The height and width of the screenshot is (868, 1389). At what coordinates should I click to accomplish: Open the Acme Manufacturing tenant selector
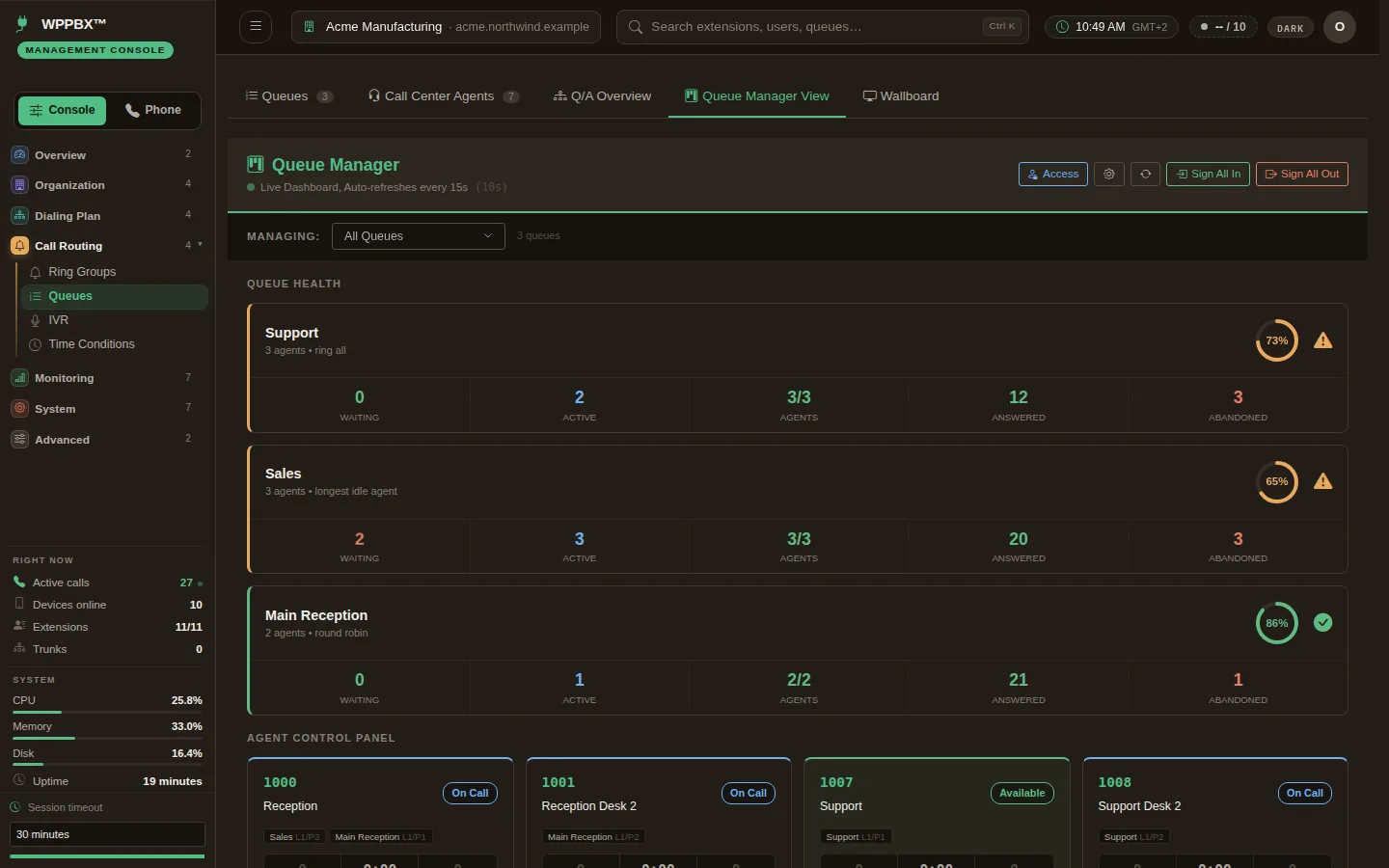pos(446,27)
